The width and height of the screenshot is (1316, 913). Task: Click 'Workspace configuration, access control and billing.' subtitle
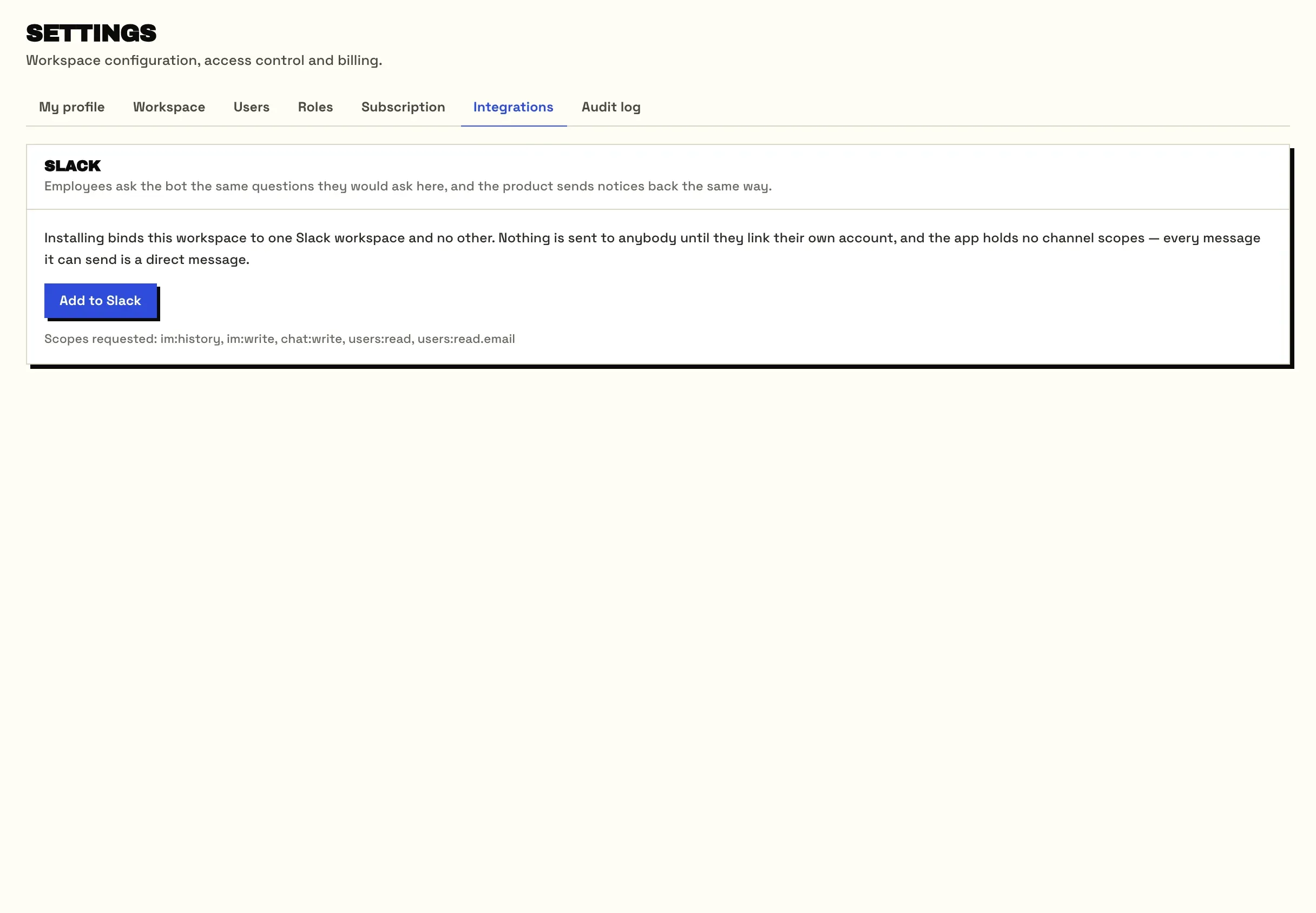tap(203, 61)
